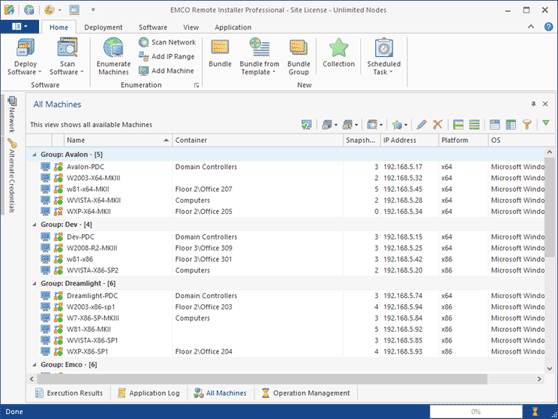Pin the All Machines panel
This screenshot has width=558, height=419.
tap(533, 104)
